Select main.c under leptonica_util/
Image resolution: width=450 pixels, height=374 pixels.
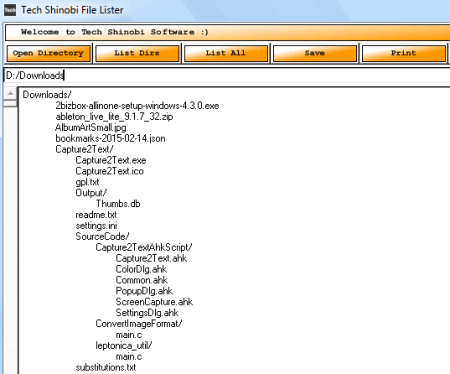tap(129, 357)
